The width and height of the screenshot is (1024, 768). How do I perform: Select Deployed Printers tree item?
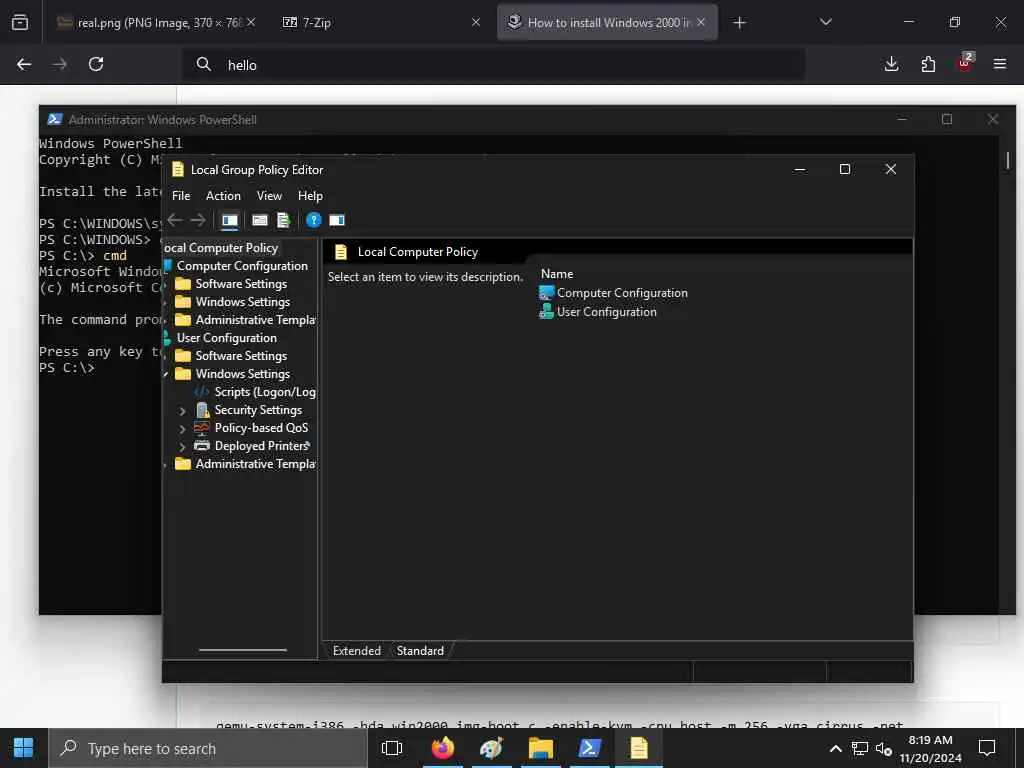[262, 446]
